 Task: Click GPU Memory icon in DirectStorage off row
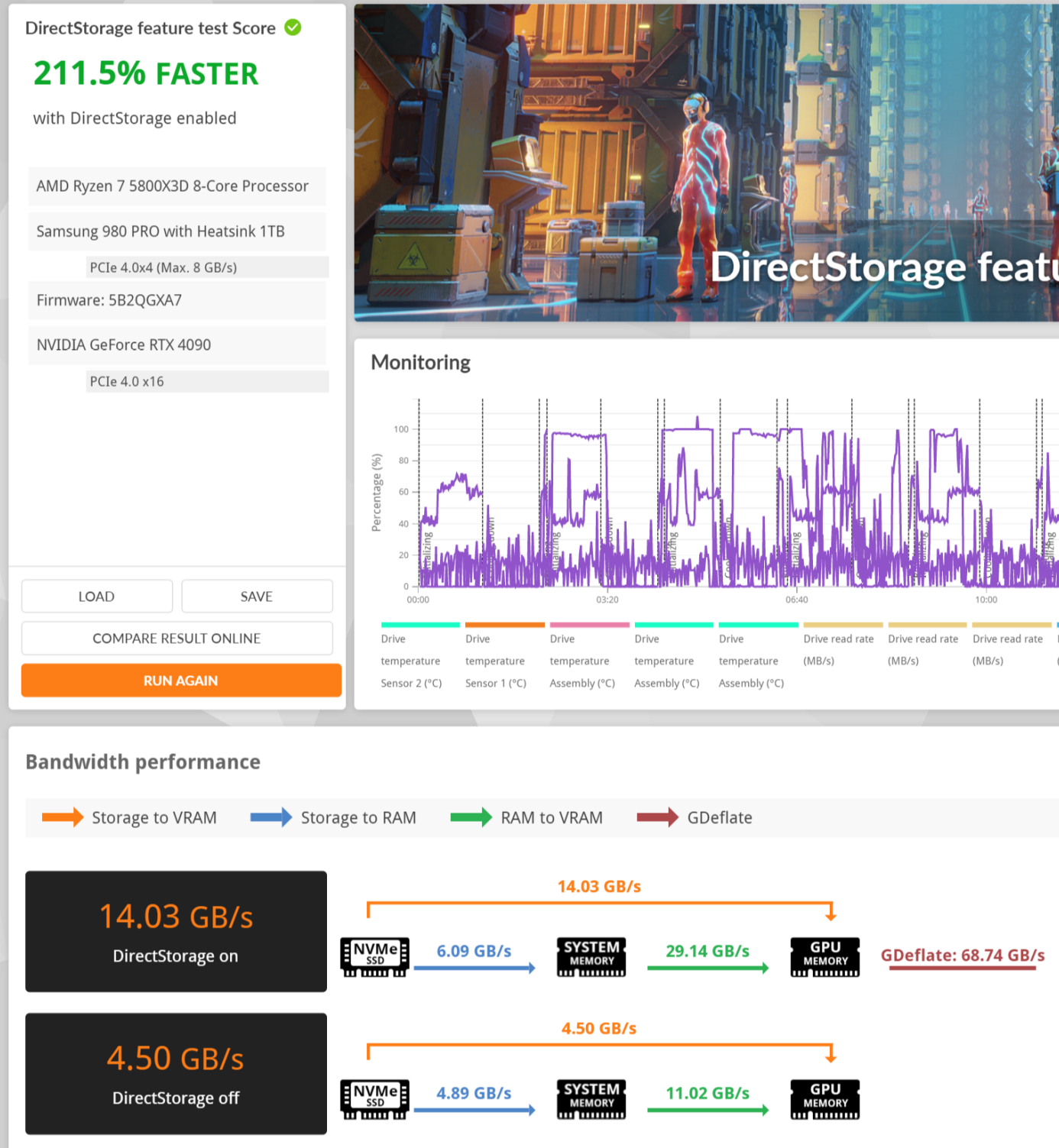click(x=825, y=1099)
